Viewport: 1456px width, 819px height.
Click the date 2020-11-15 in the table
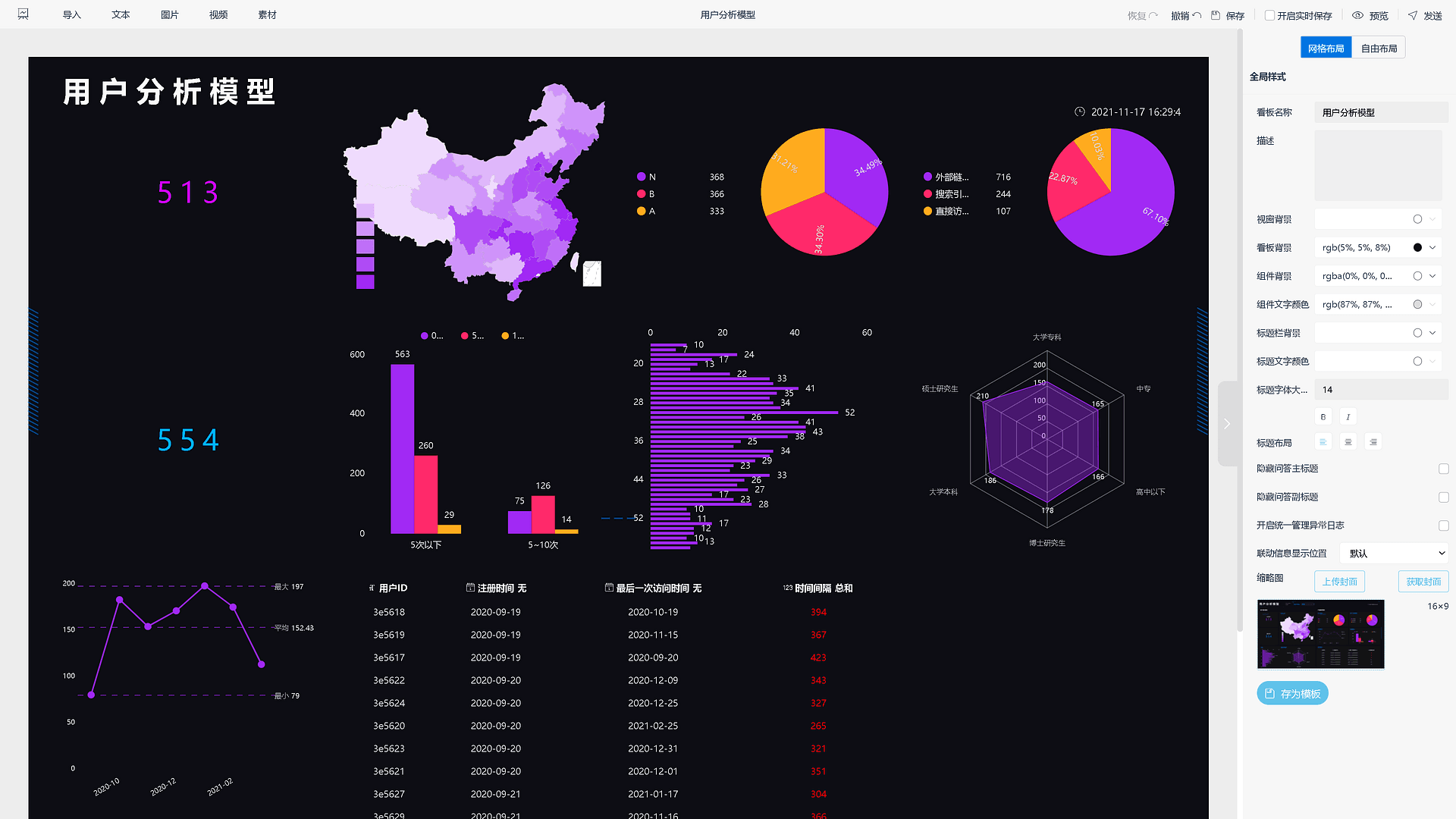coord(653,635)
